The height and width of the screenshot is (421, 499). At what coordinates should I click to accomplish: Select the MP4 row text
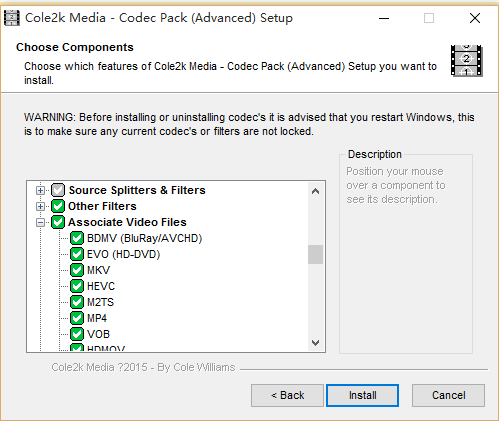[x=97, y=318]
